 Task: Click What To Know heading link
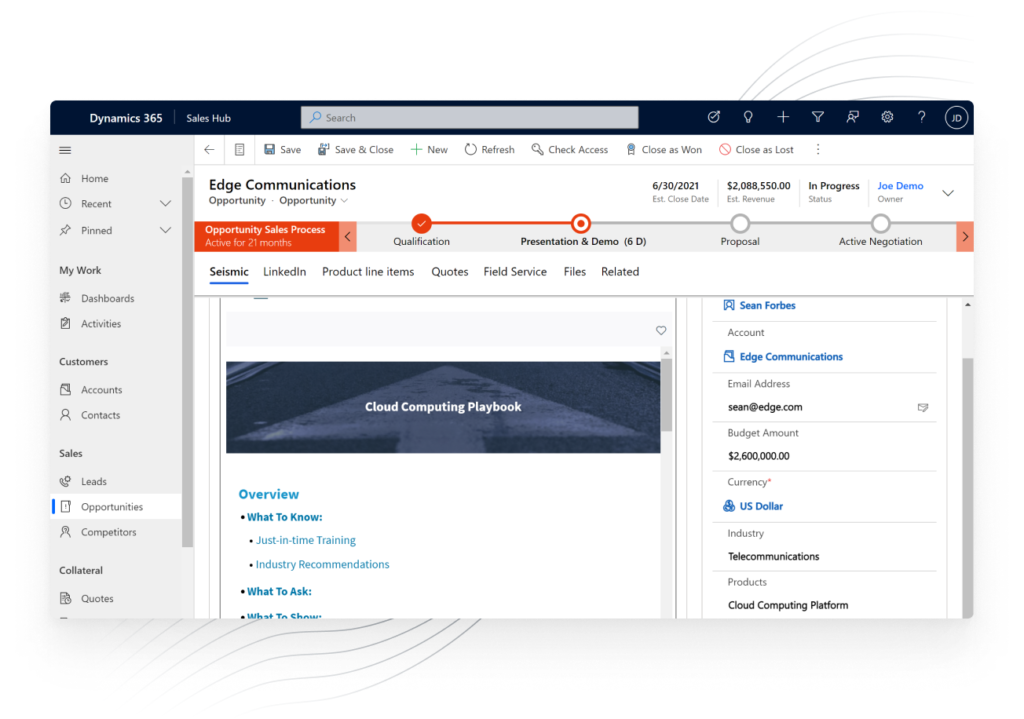[284, 517]
